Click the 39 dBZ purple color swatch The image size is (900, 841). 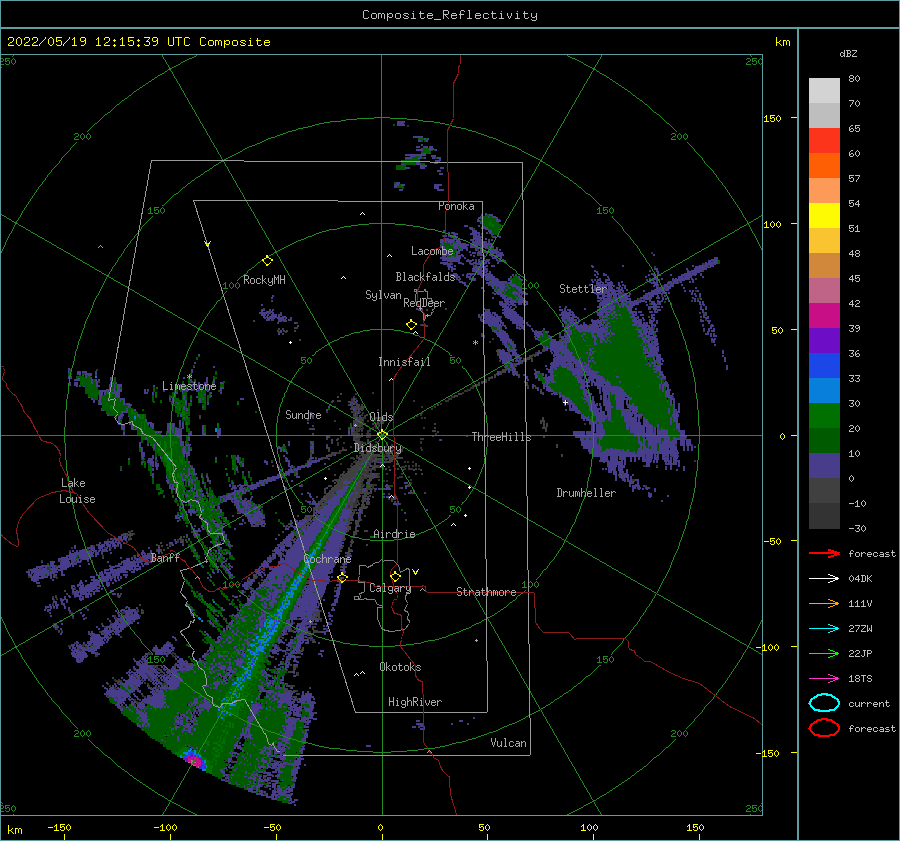824,340
